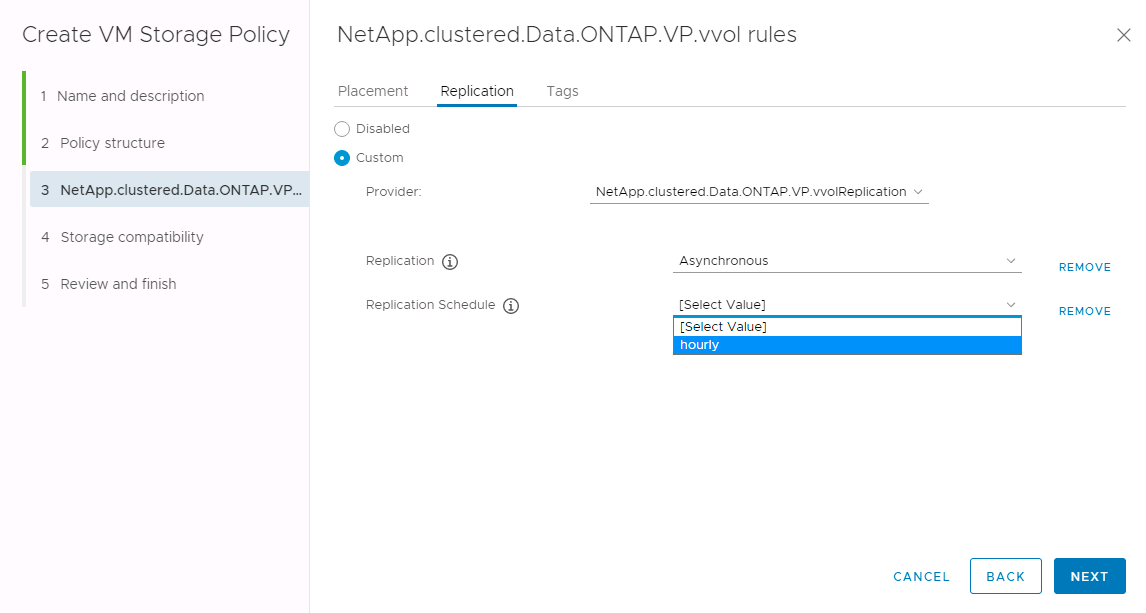The height and width of the screenshot is (613, 1146).
Task: Select the Custom radio button
Action: click(342, 158)
